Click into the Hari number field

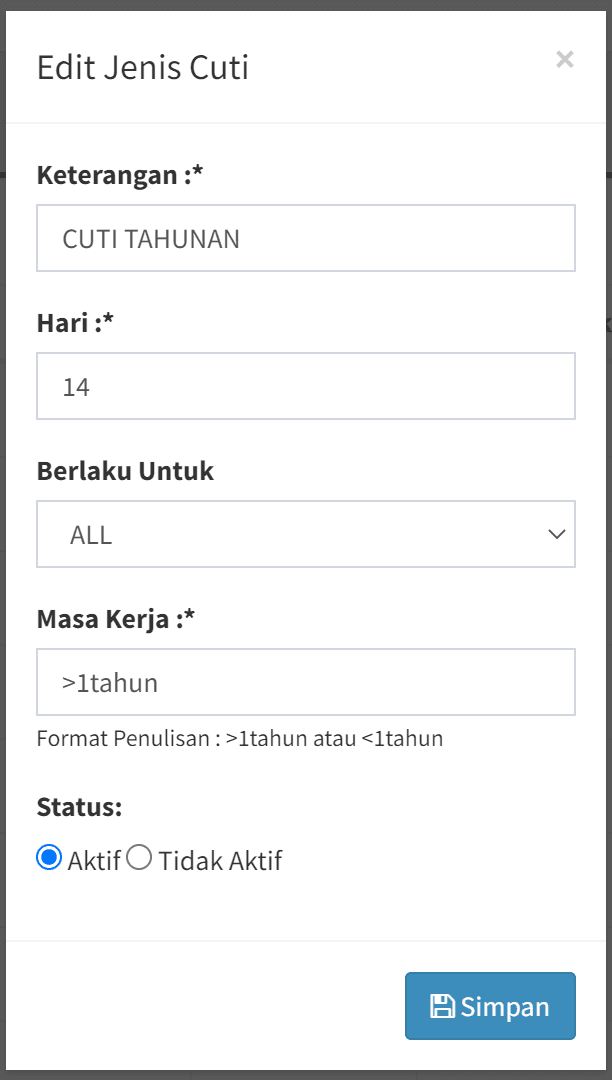(x=305, y=386)
